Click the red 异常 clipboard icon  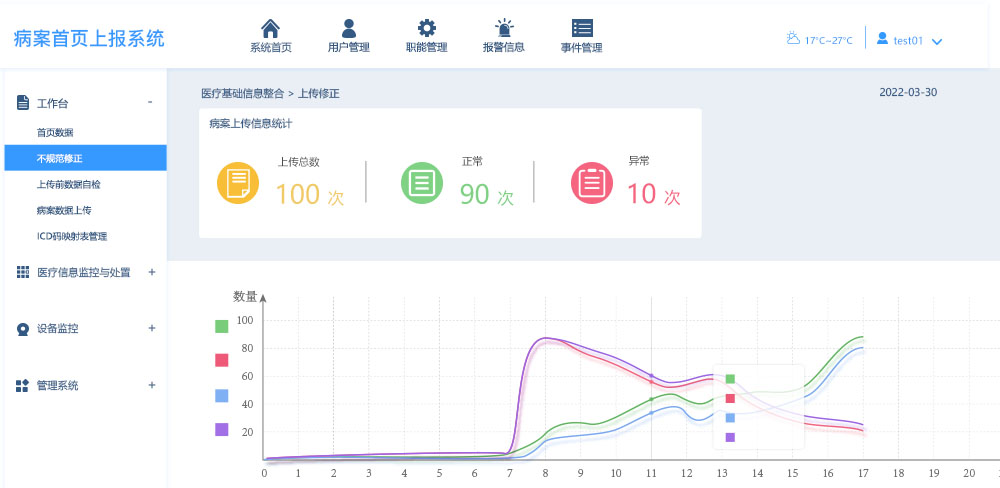tap(591, 183)
